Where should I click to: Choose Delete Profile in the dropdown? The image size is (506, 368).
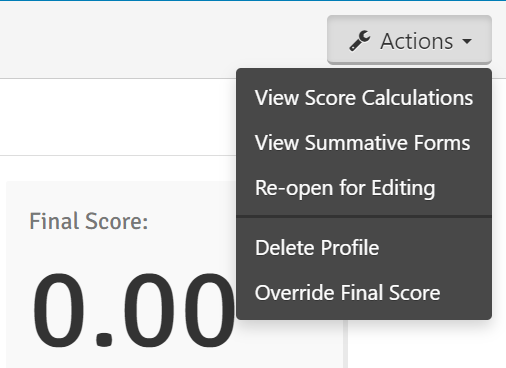[x=364, y=248]
